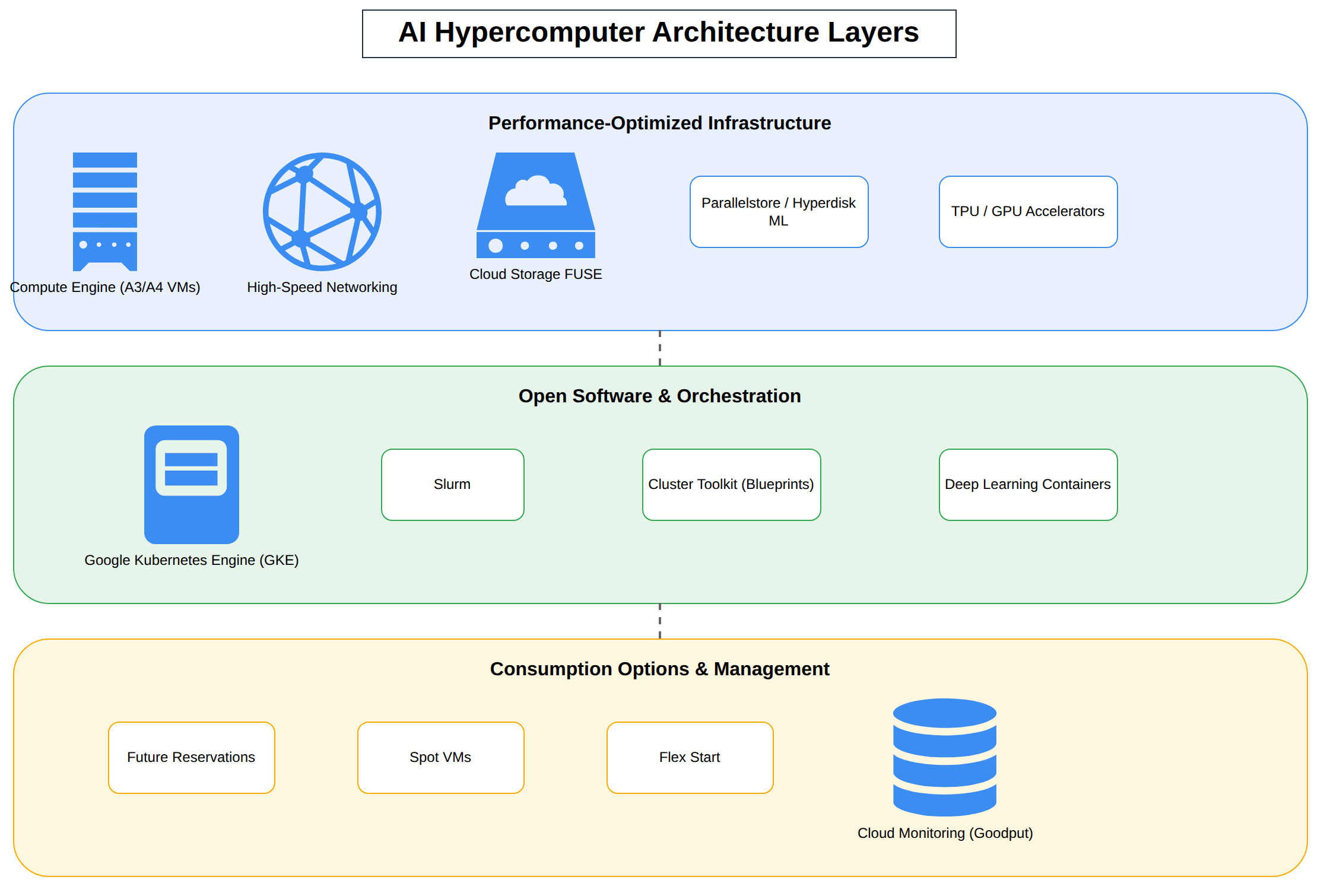Click the dashed connector between infrastructure and software layers
The image size is (1327, 896).
click(x=660, y=348)
